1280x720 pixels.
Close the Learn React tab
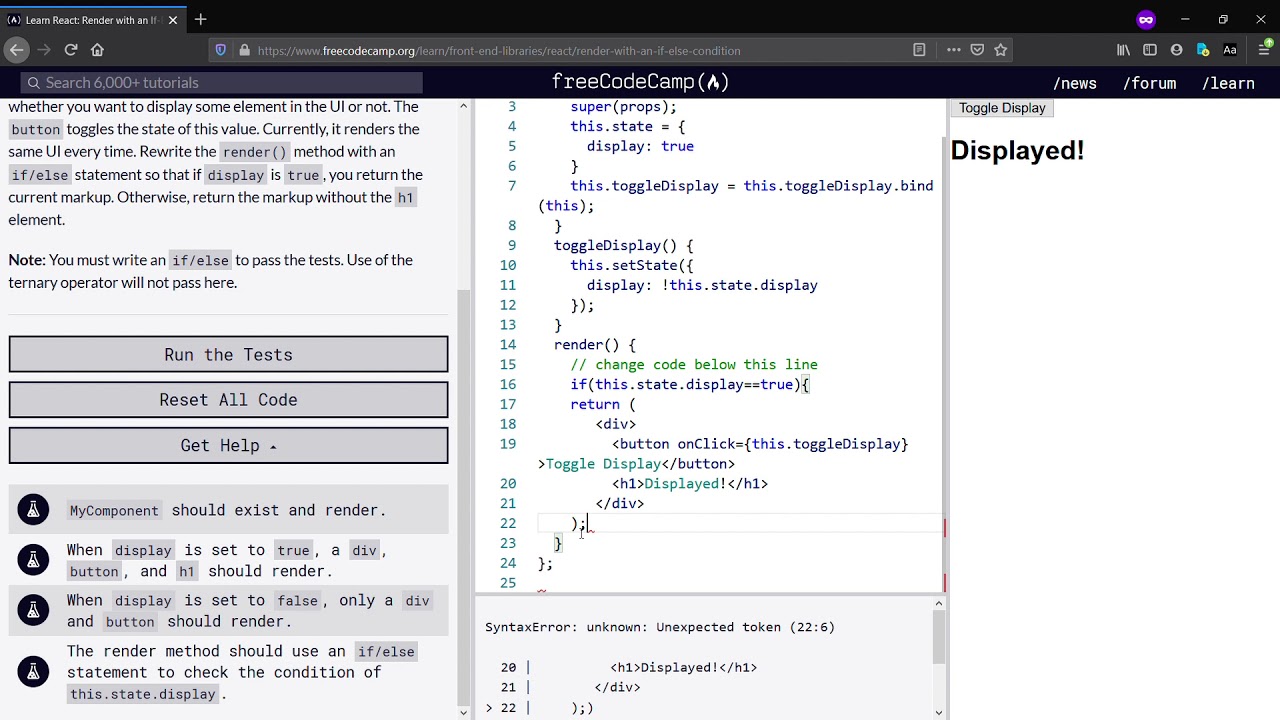[172, 20]
